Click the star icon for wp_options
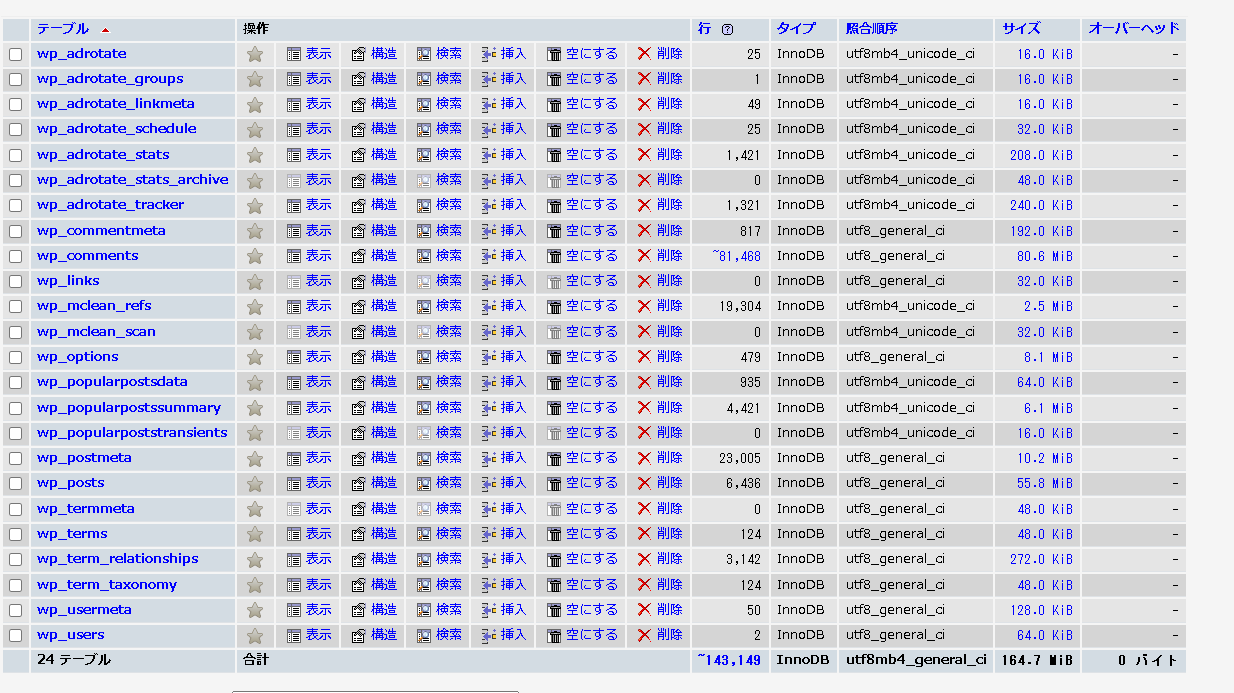Viewport: 1234px width, 693px height. [x=255, y=357]
